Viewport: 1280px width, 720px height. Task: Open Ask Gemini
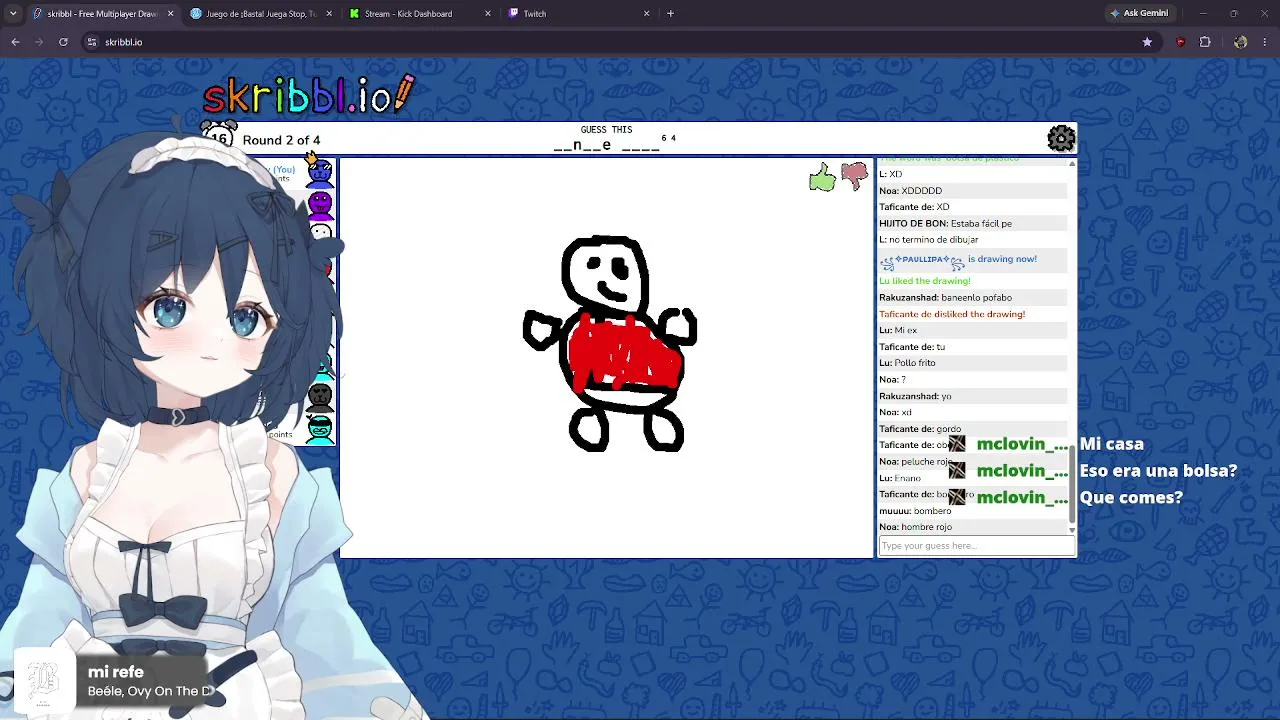1139,13
